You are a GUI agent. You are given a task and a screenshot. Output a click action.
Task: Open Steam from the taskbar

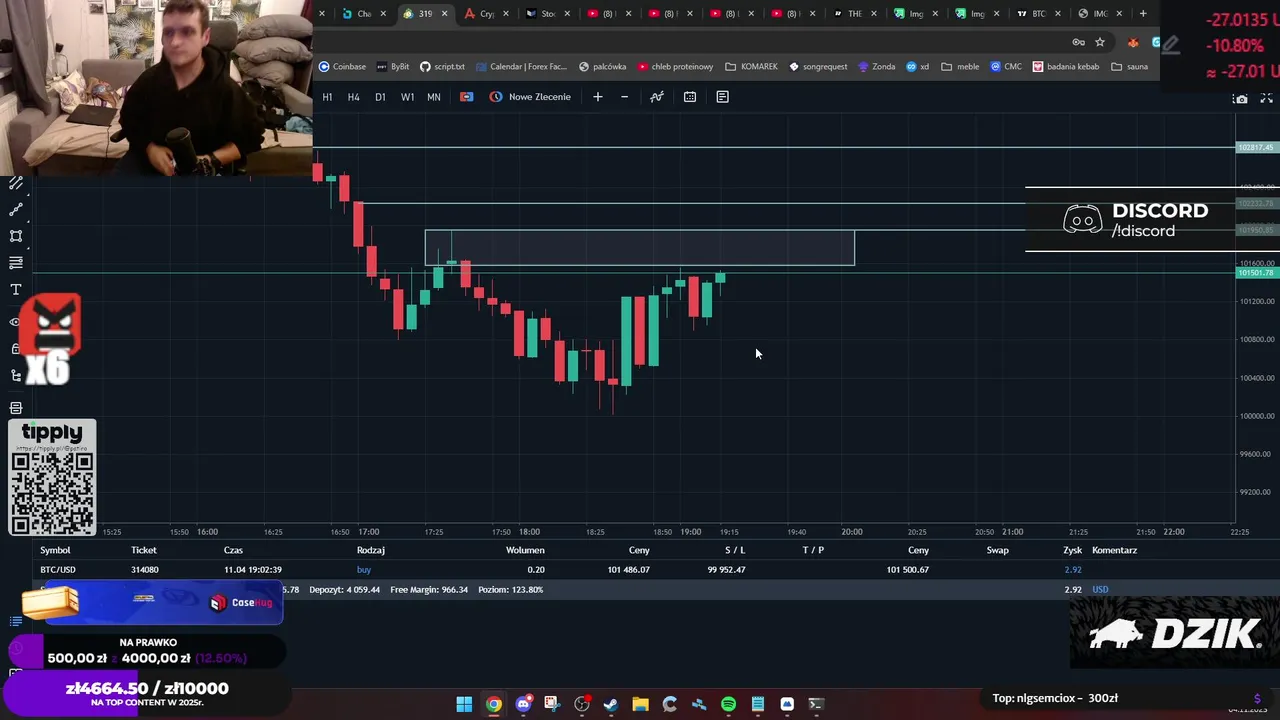coord(611,704)
